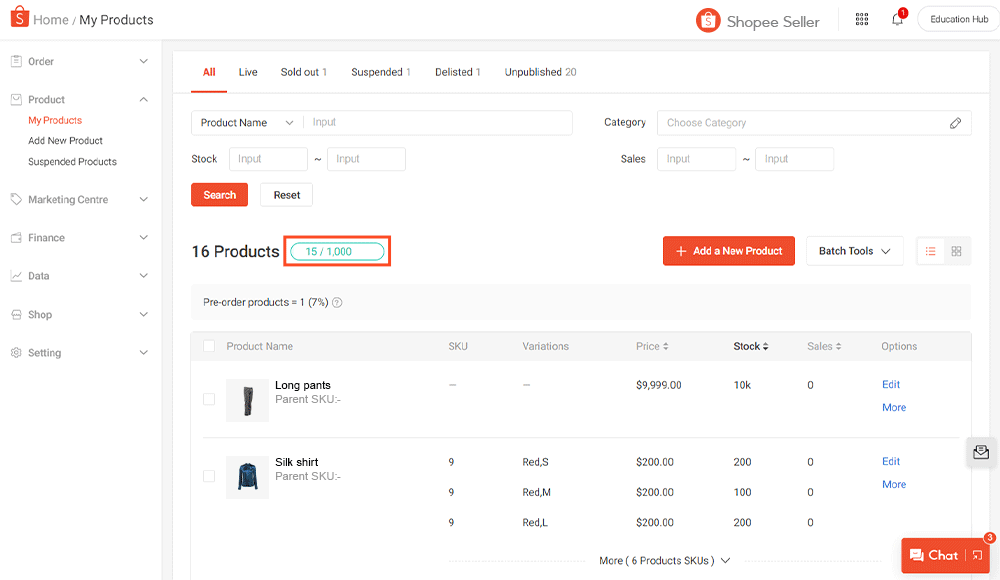Open the pre-order products help icon
Image resolution: width=1000 pixels, height=580 pixels.
coord(337,302)
